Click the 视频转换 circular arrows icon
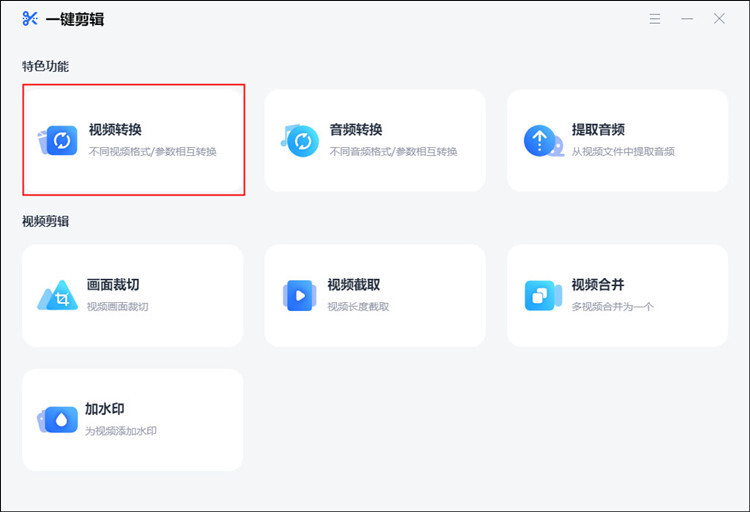Image resolution: width=750 pixels, height=512 pixels. 60,141
